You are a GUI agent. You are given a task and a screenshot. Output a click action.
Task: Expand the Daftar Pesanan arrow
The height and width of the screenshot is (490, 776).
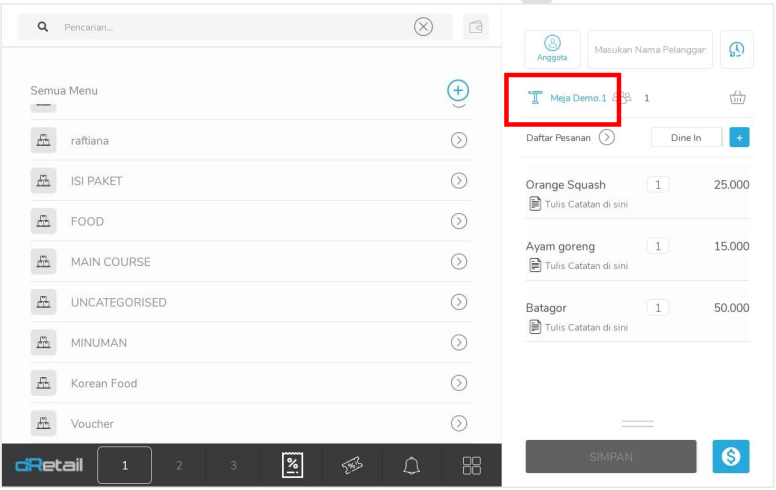pyautogui.click(x=606, y=138)
